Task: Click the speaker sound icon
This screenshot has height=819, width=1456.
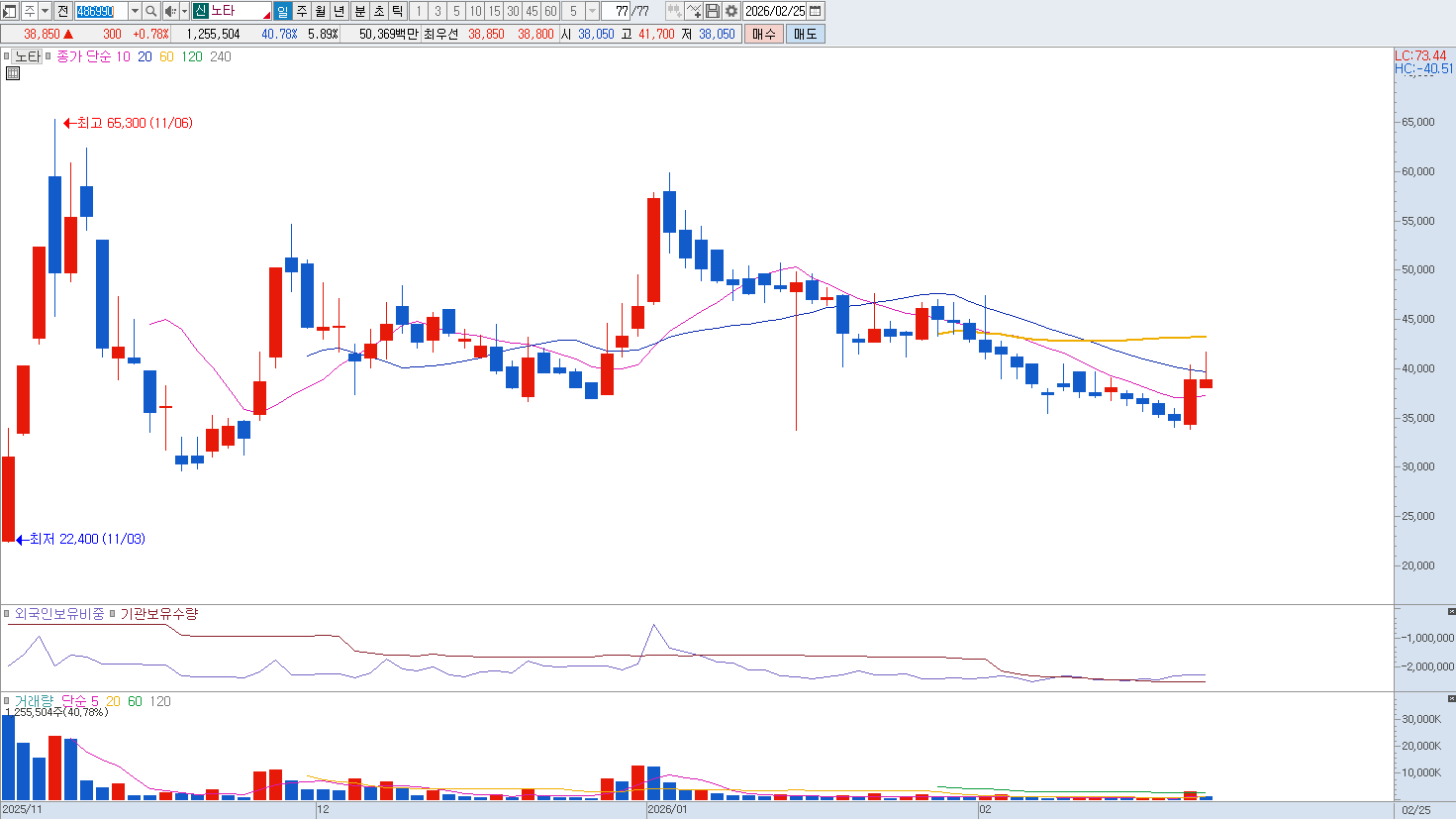Action: pyautogui.click(x=169, y=11)
